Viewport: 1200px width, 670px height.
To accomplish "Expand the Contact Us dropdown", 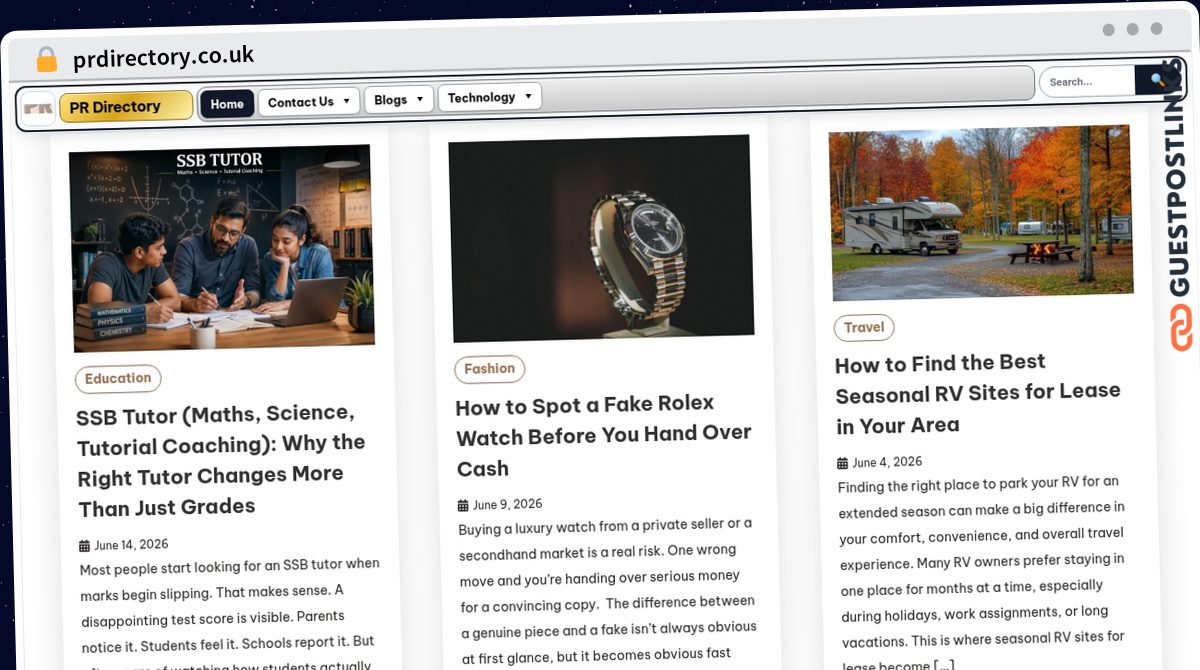I will click(x=309, y=102).
